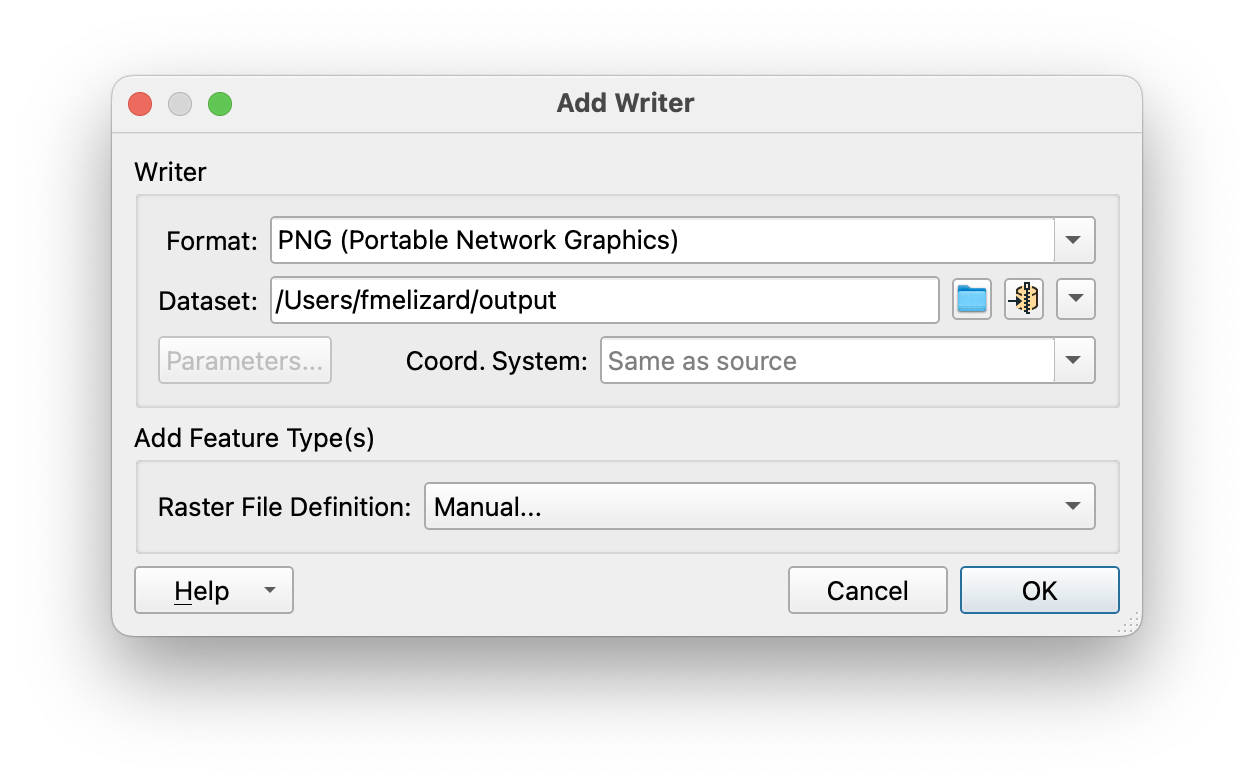Click the resize grip in the dialog corner

(x=1127, y=623)
